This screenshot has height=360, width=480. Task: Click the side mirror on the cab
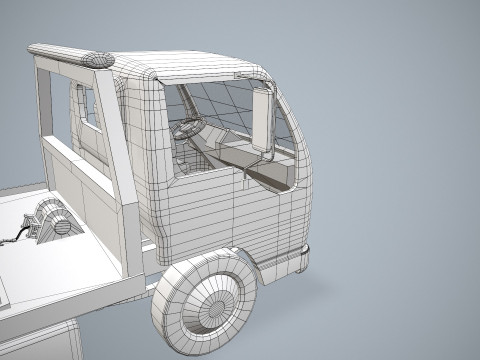tap(263, 120)
